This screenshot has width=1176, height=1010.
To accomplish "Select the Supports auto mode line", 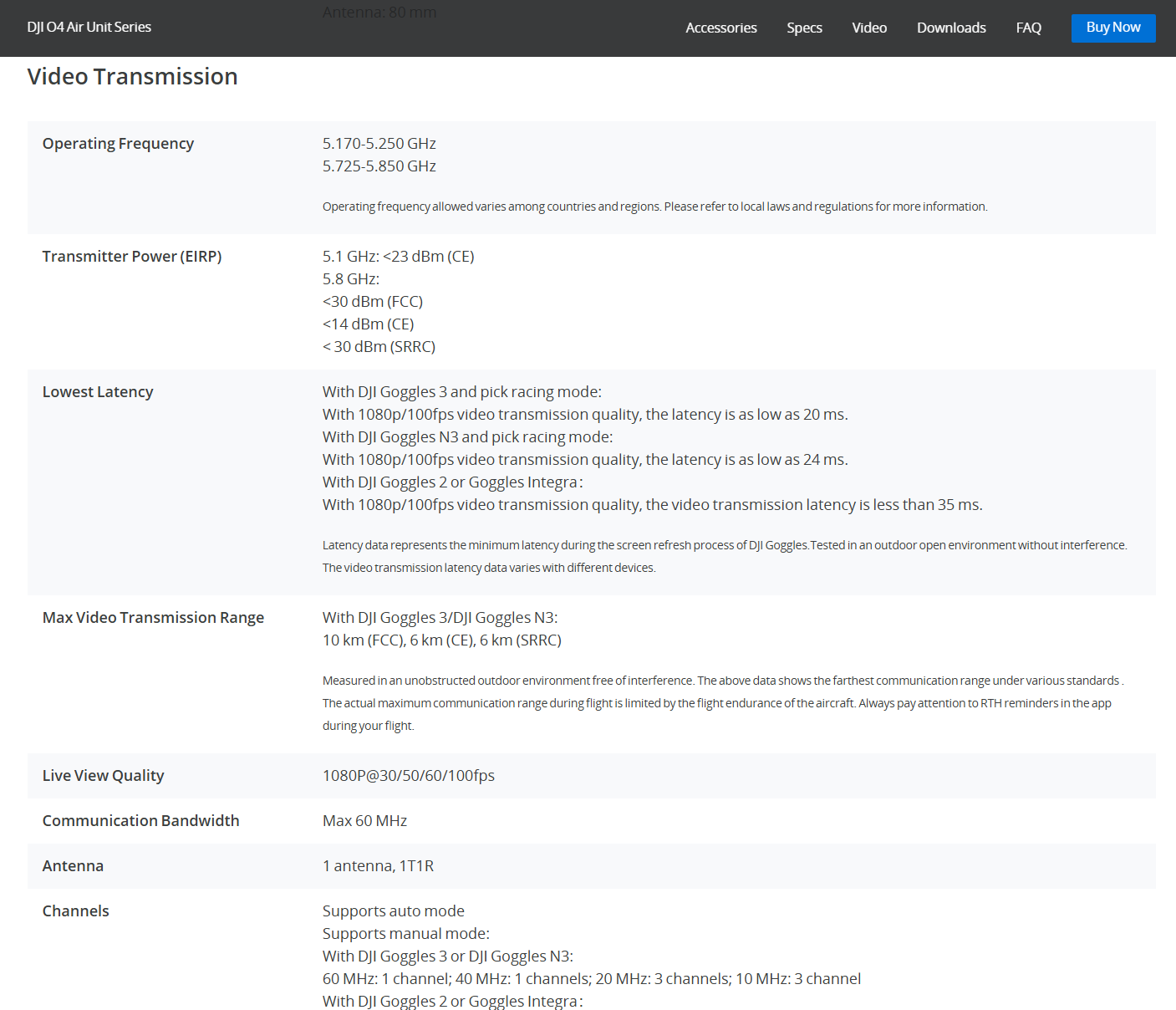I will click(x=394, y=911).
